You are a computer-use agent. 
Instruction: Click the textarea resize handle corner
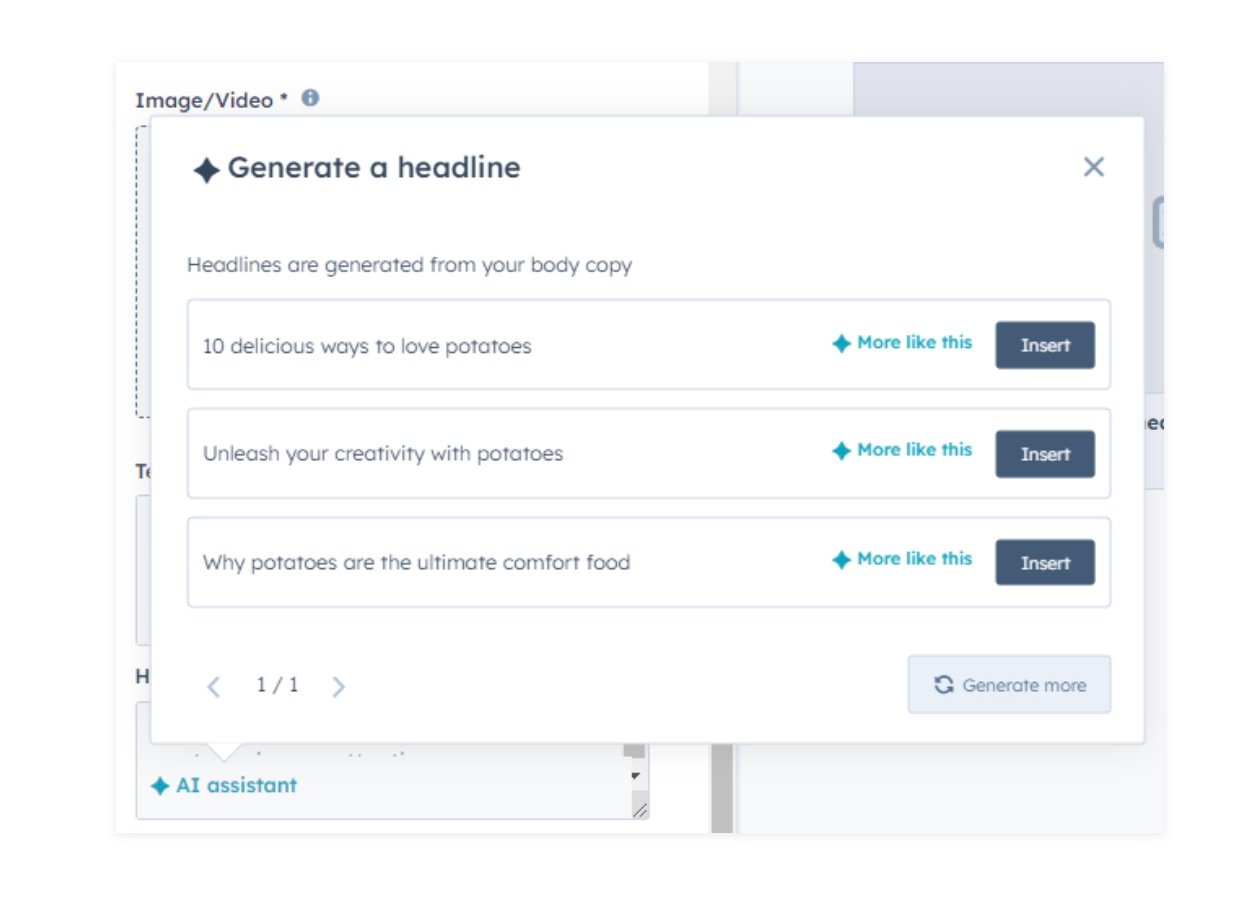point(639,810)
